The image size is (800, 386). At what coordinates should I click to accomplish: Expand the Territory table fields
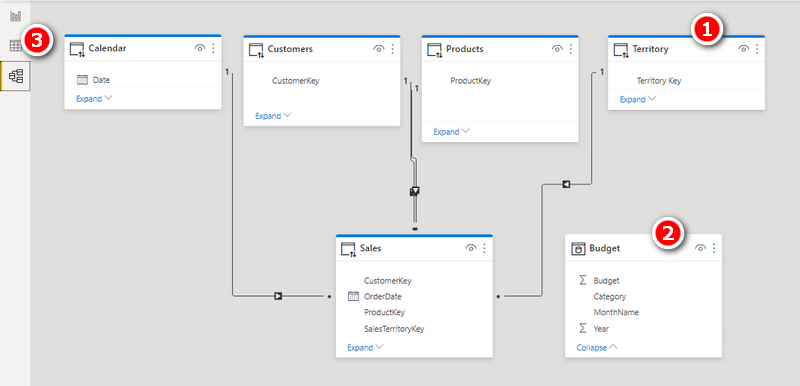pos(637,99)
